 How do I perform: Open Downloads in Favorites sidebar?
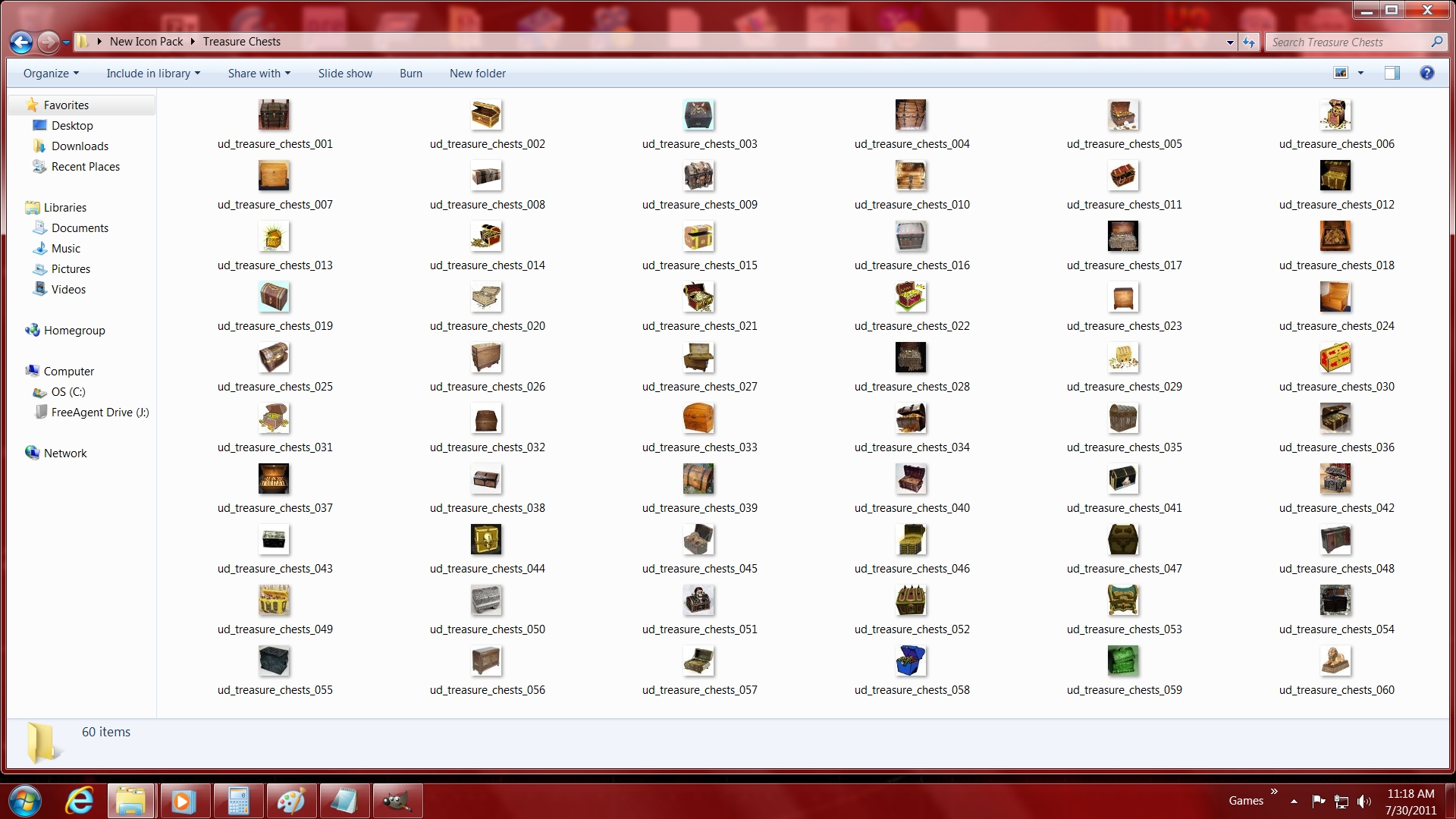click(x=80, y=146)
